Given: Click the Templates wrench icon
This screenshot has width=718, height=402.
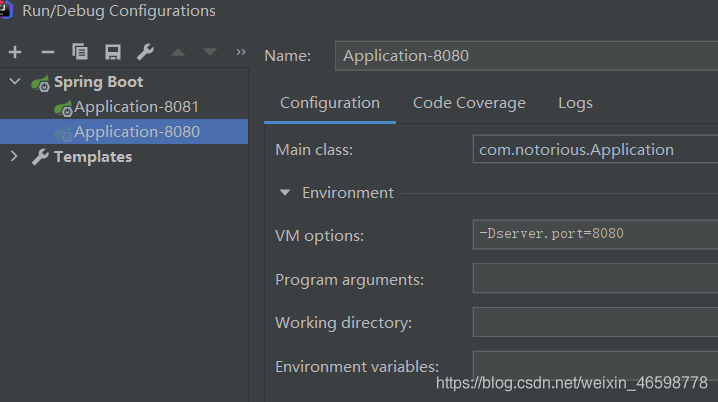Looking at the screenshot, I should pyautogui.click(x=40, y=157).
